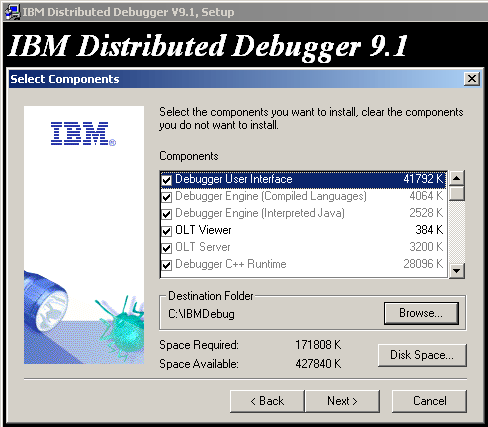Click the flashlight and bug illustration
488x427 pixels.
tap(84, 317)
